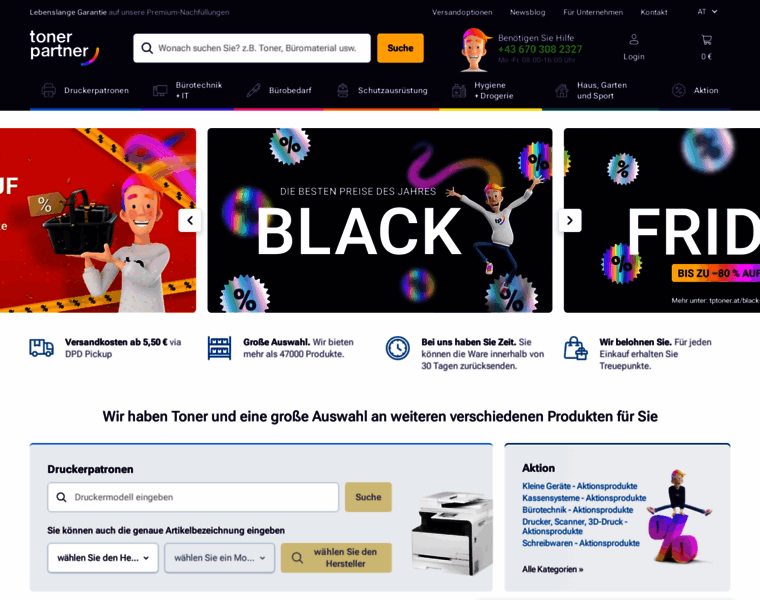Open Kassensysteme - Aktionsprodukte link
This screenshot has width=760, height=600.
[584, 498]
